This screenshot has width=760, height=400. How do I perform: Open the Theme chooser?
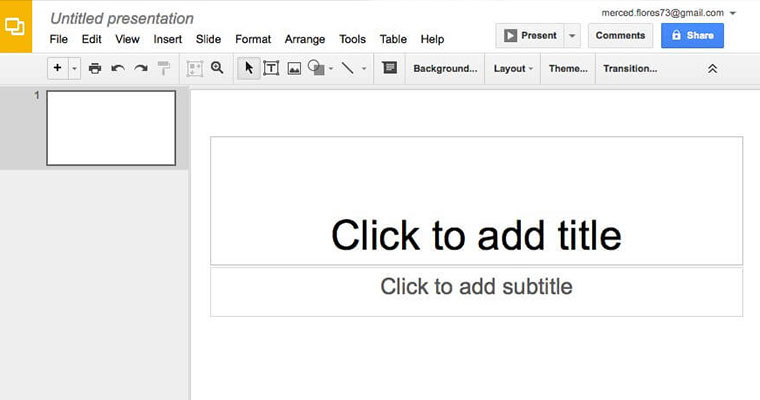[568, 68]
